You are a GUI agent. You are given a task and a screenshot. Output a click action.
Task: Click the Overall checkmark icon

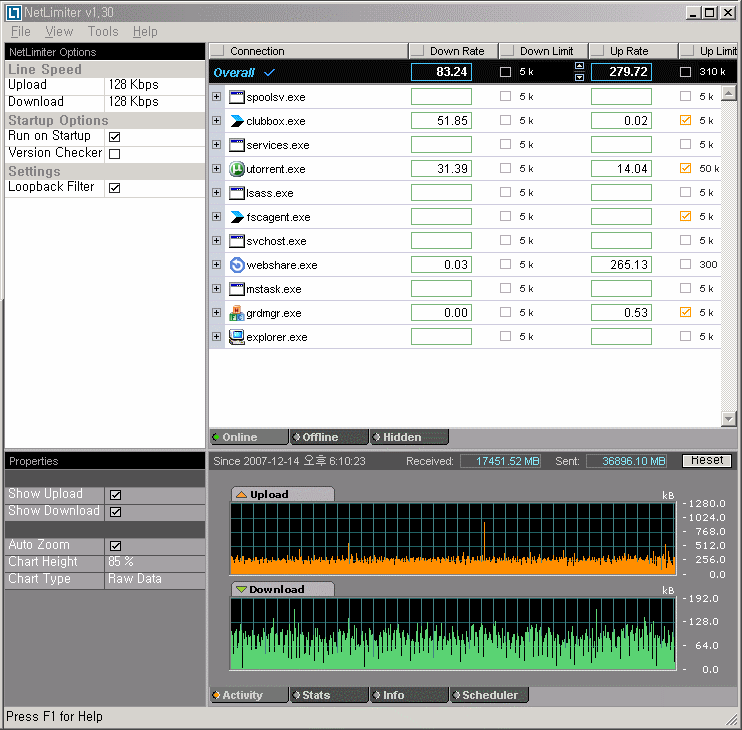point(269,73)
